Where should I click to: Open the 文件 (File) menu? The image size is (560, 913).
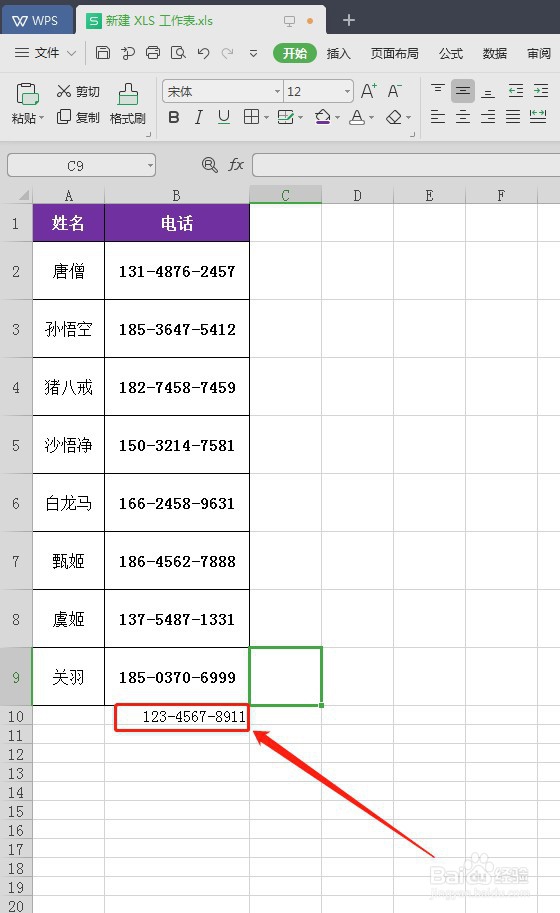tap(45, 53)
